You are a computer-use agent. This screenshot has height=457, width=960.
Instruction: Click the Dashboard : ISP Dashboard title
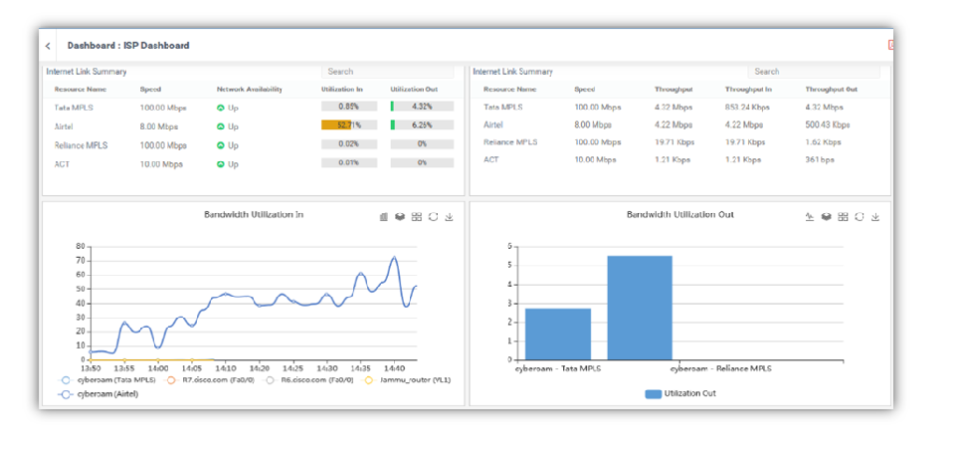click(128, 45)
